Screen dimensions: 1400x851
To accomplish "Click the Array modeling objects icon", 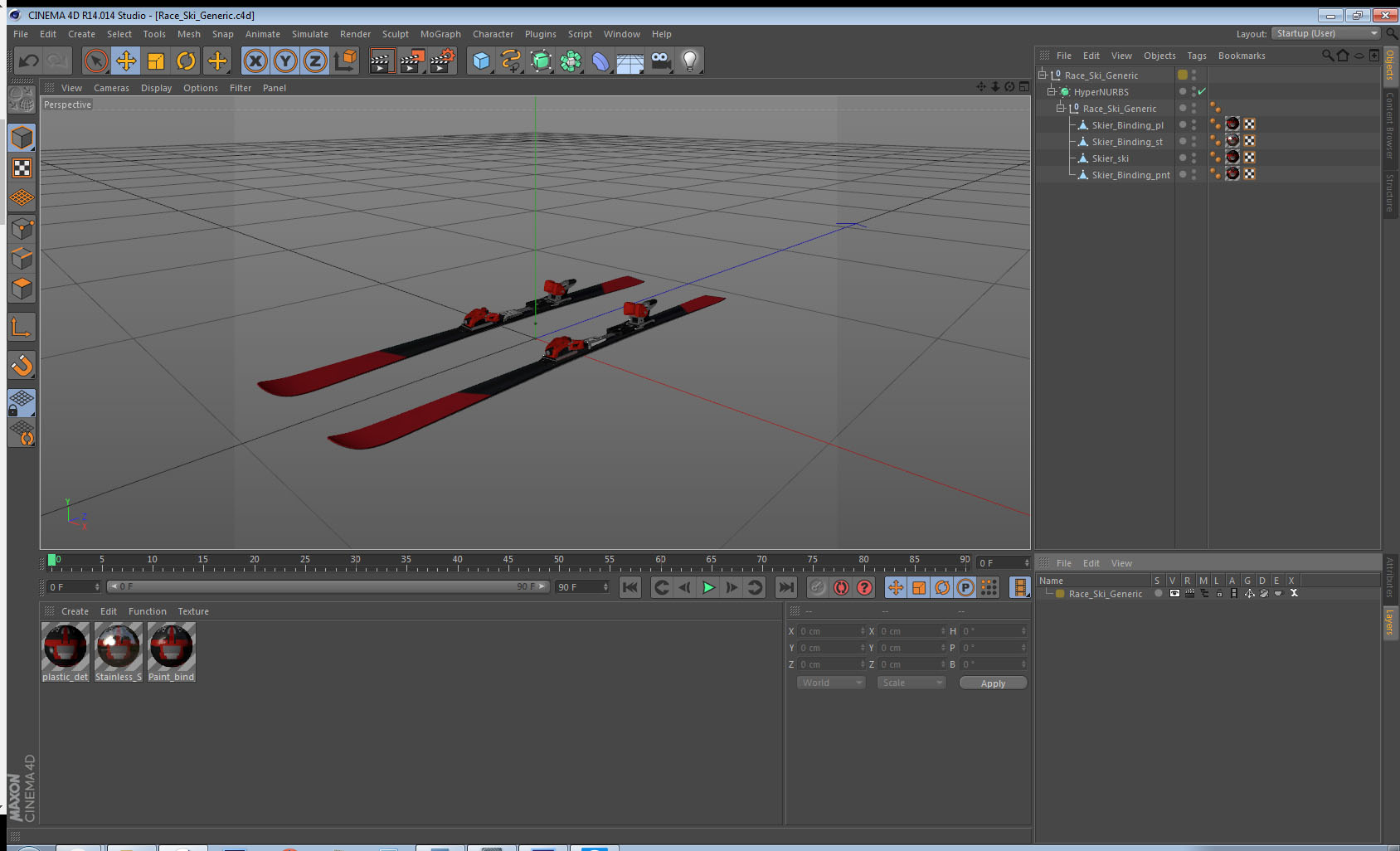I will (x=571, y=61).
